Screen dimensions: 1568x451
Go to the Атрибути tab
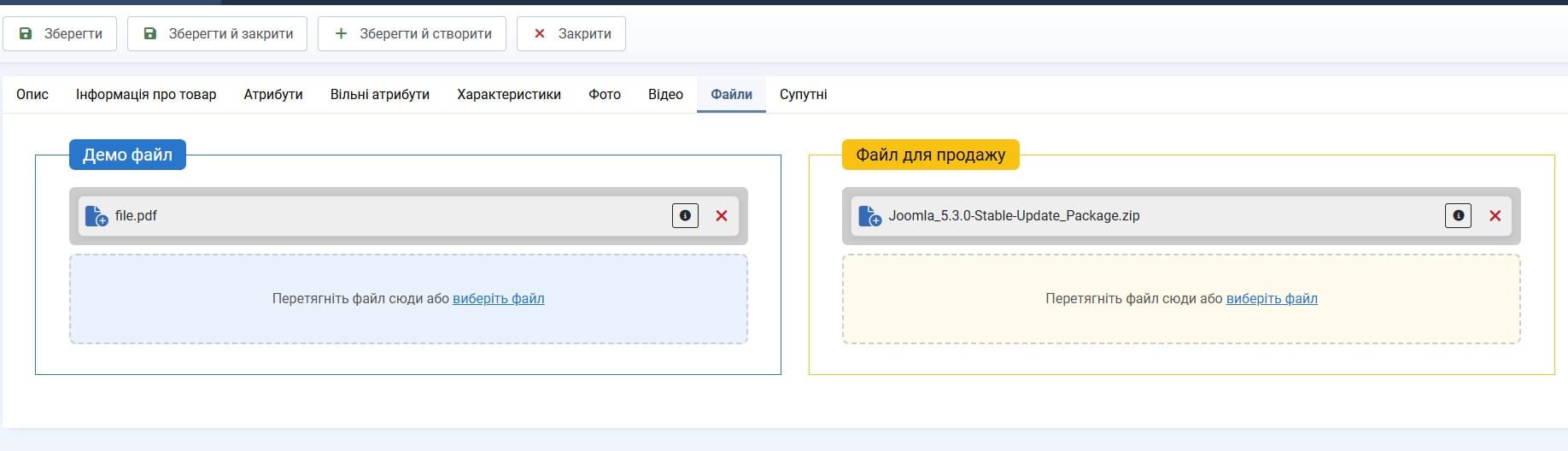click(273, 95)
